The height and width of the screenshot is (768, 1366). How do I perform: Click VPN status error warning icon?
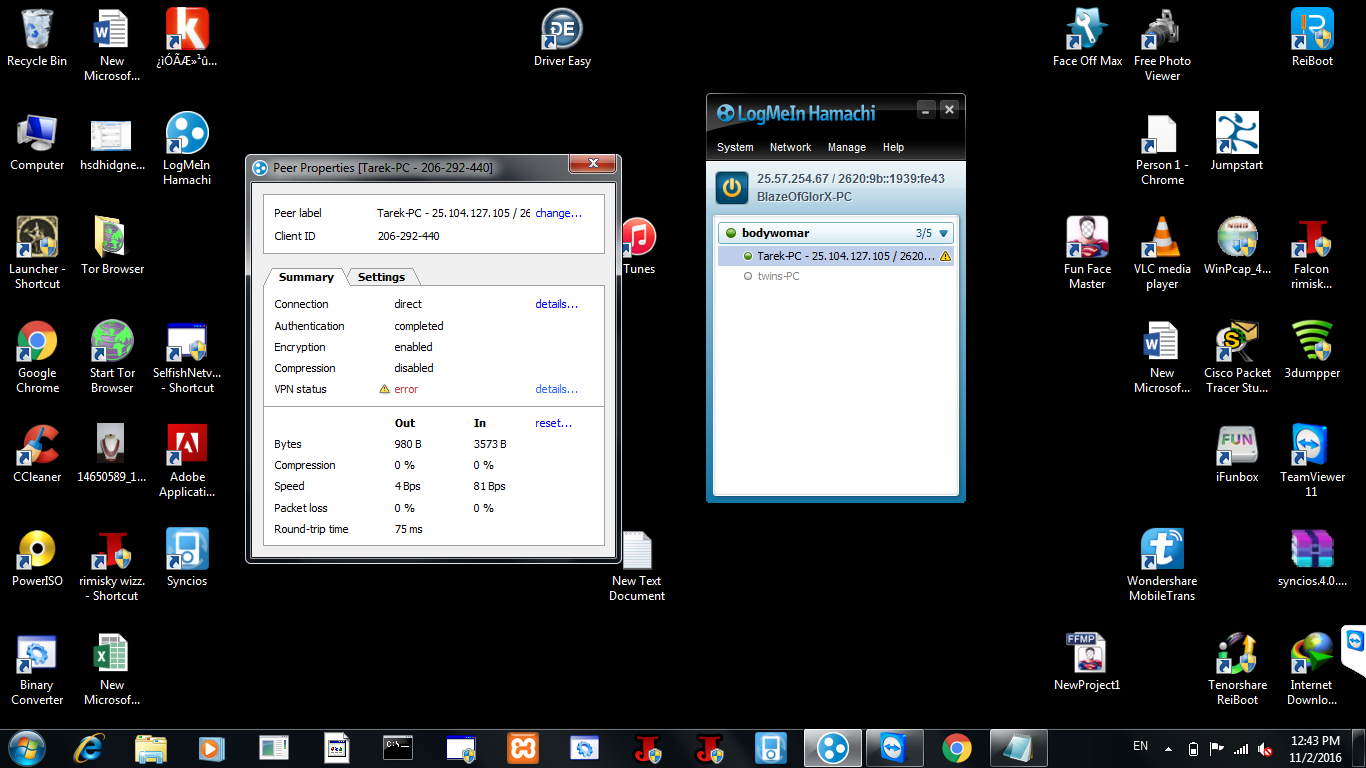384,389
